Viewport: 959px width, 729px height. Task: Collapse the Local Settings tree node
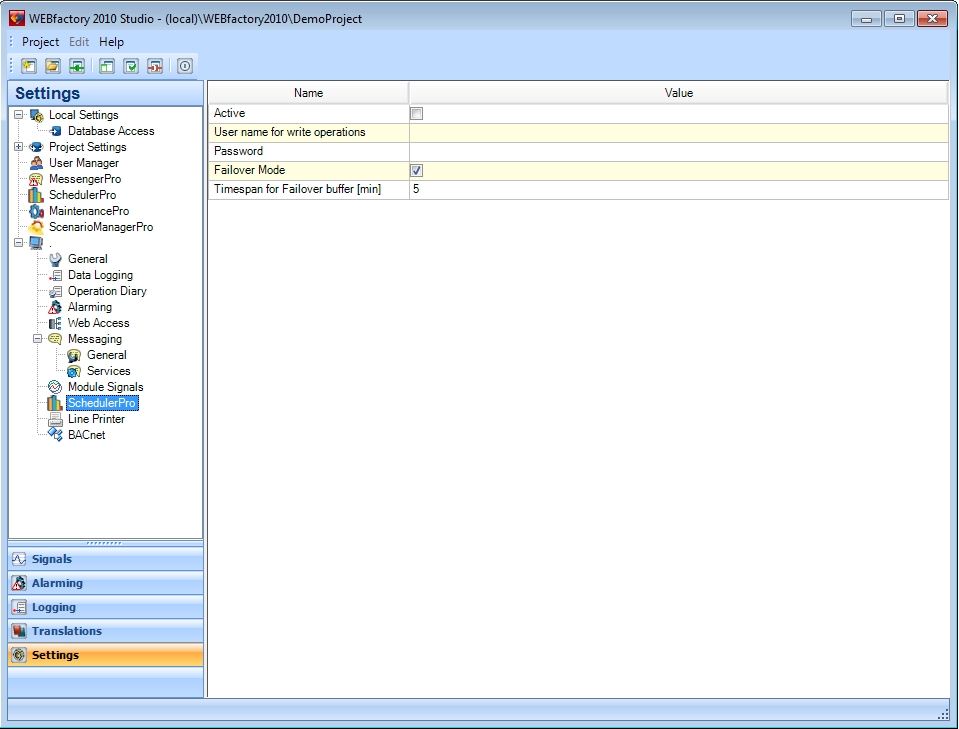[x=18, y=115]
